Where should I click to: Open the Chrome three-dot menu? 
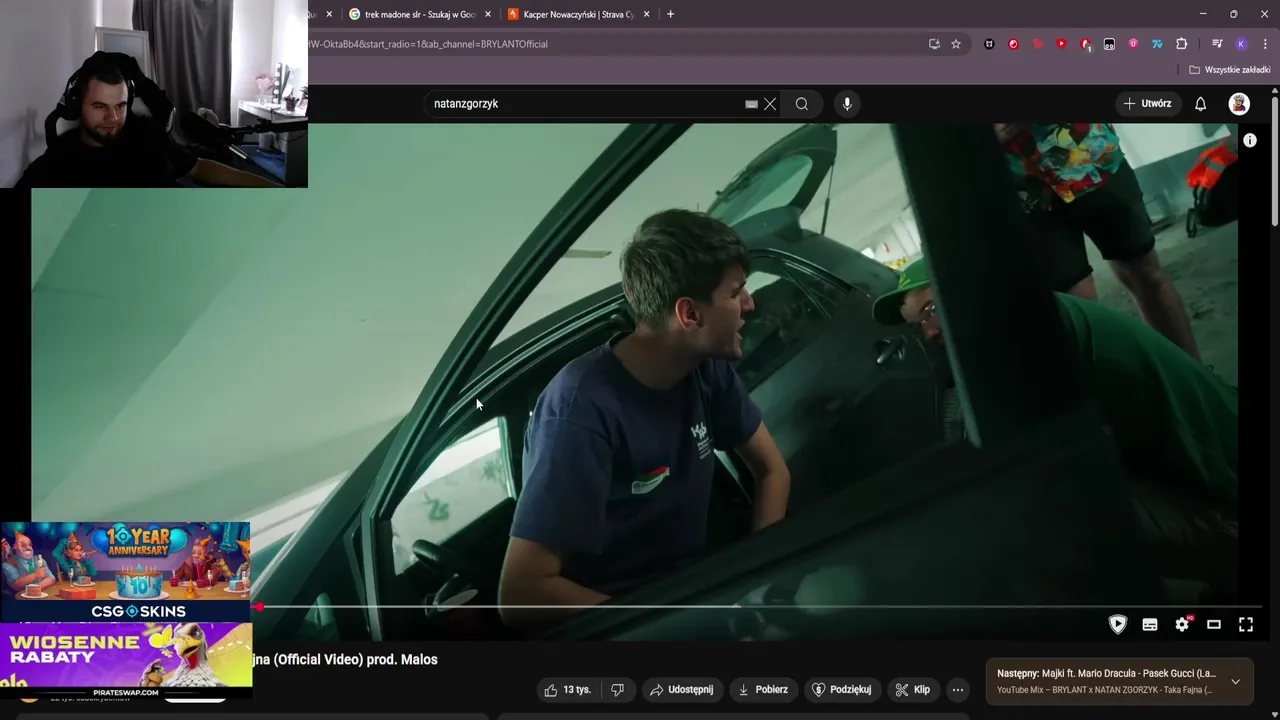click(1266, 44)
